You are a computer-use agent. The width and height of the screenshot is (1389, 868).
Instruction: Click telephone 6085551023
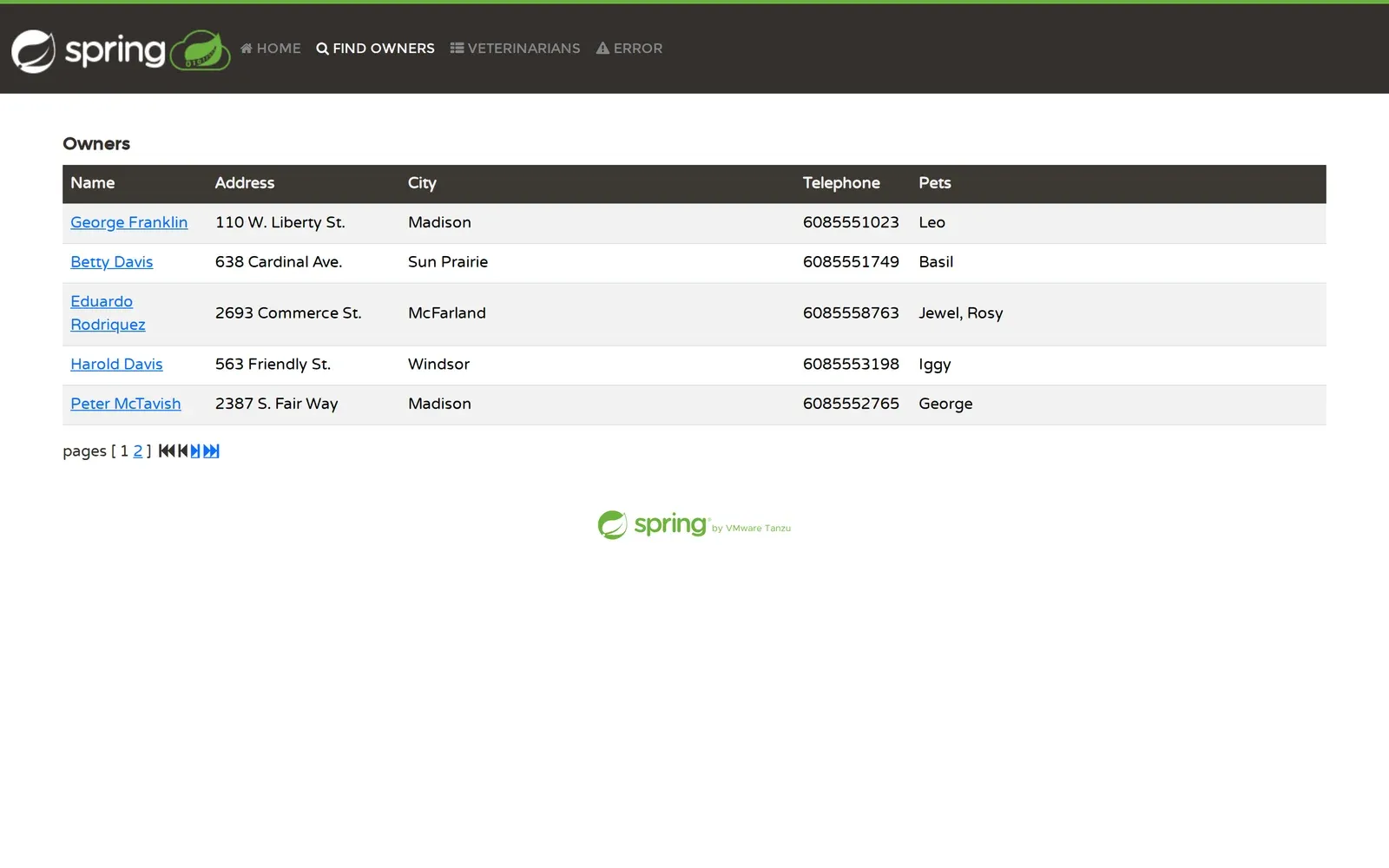[851, 222]
